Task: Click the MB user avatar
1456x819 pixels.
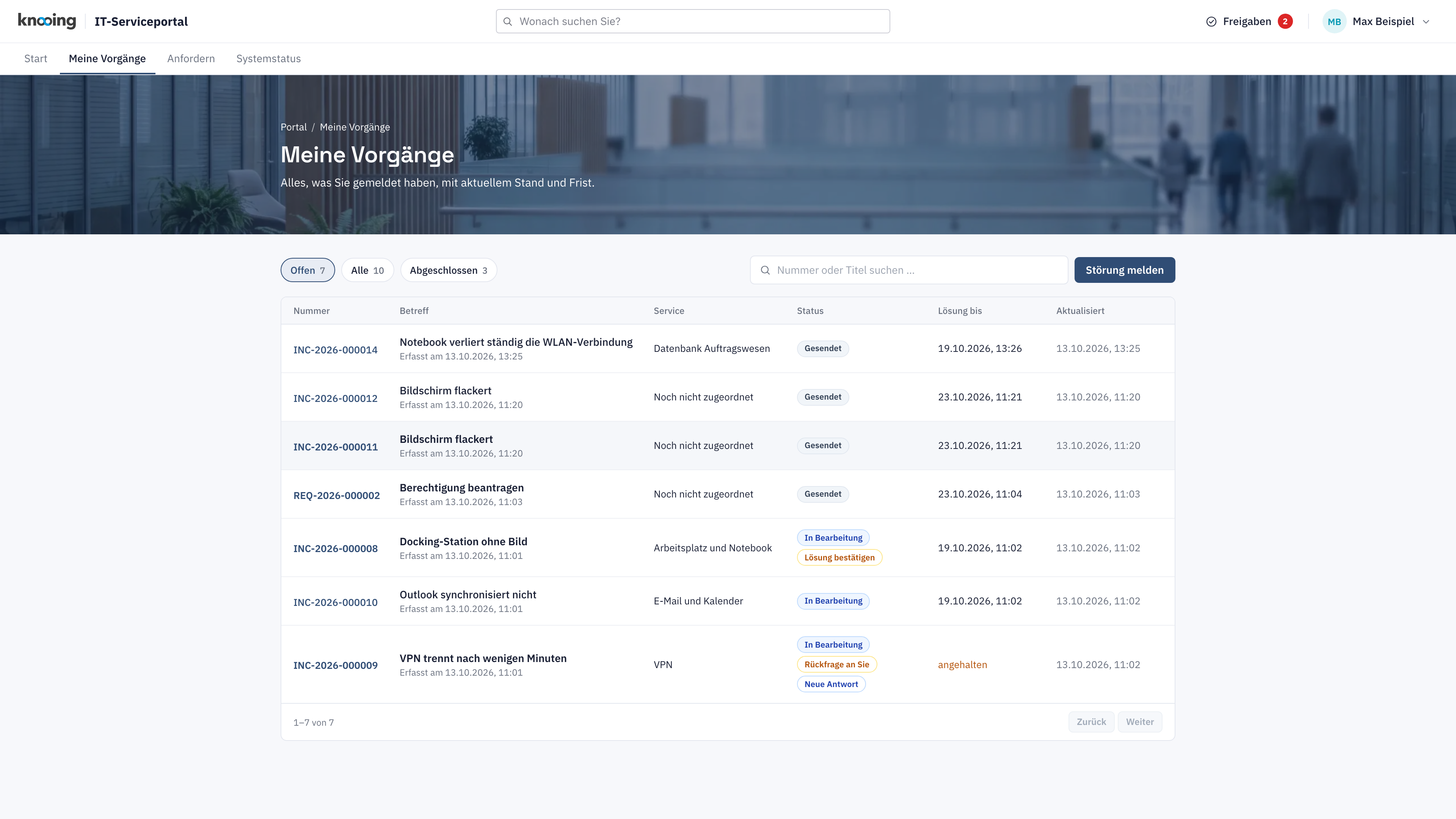Action: pos(1334,22)
